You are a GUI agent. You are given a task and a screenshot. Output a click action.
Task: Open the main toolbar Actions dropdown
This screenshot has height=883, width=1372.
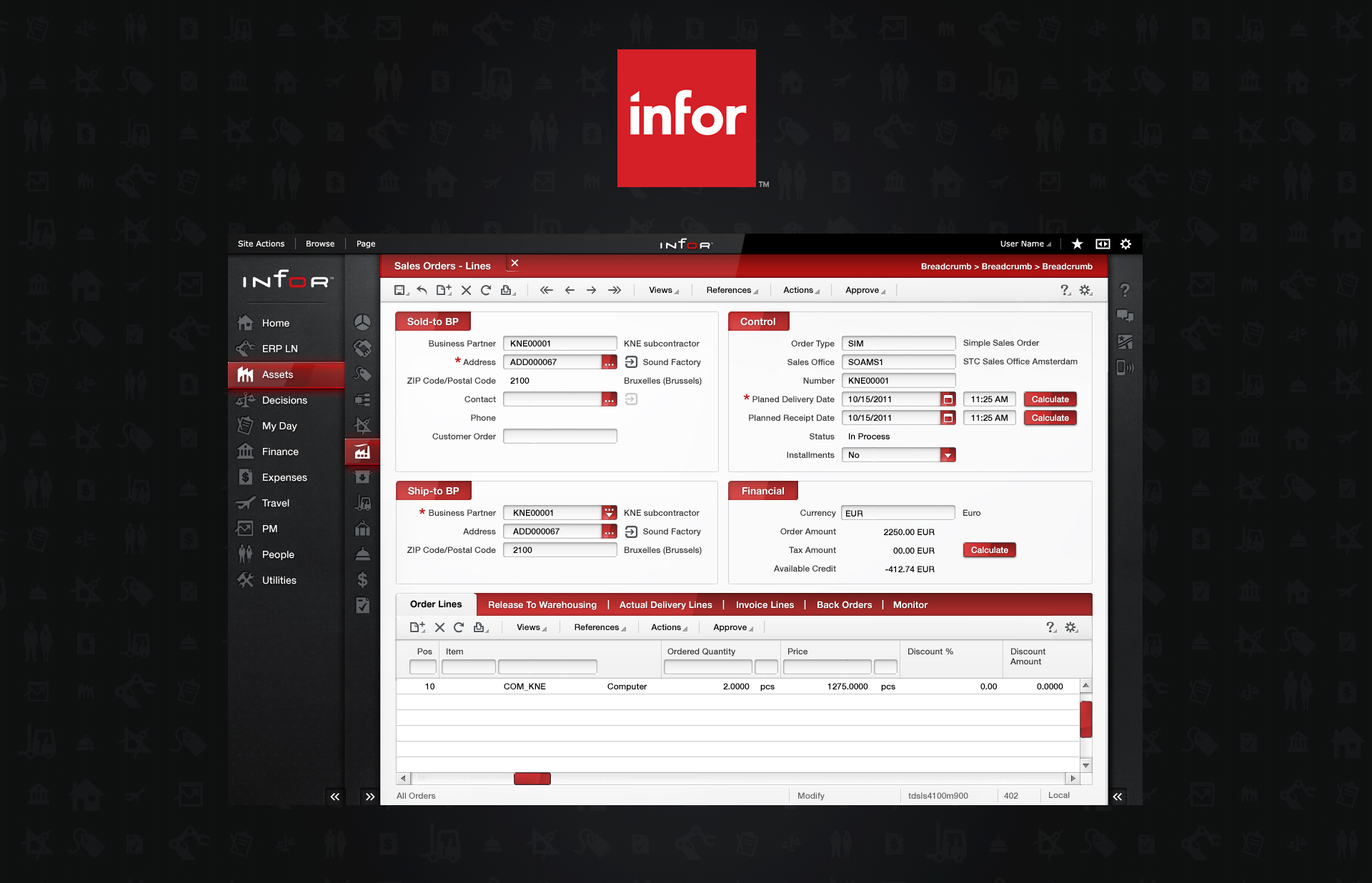point(802,290)
